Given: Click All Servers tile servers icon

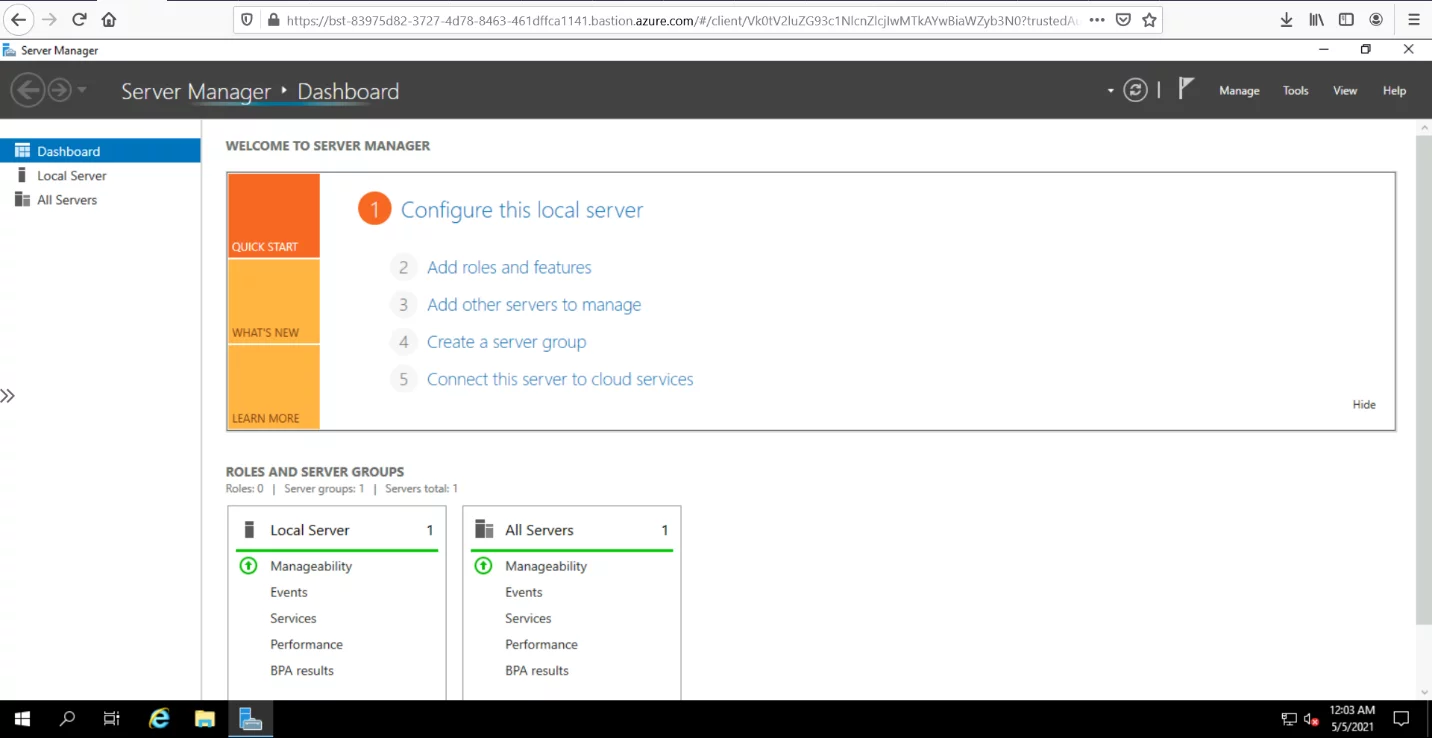Looking at the screenshot, I should point(484,529).
